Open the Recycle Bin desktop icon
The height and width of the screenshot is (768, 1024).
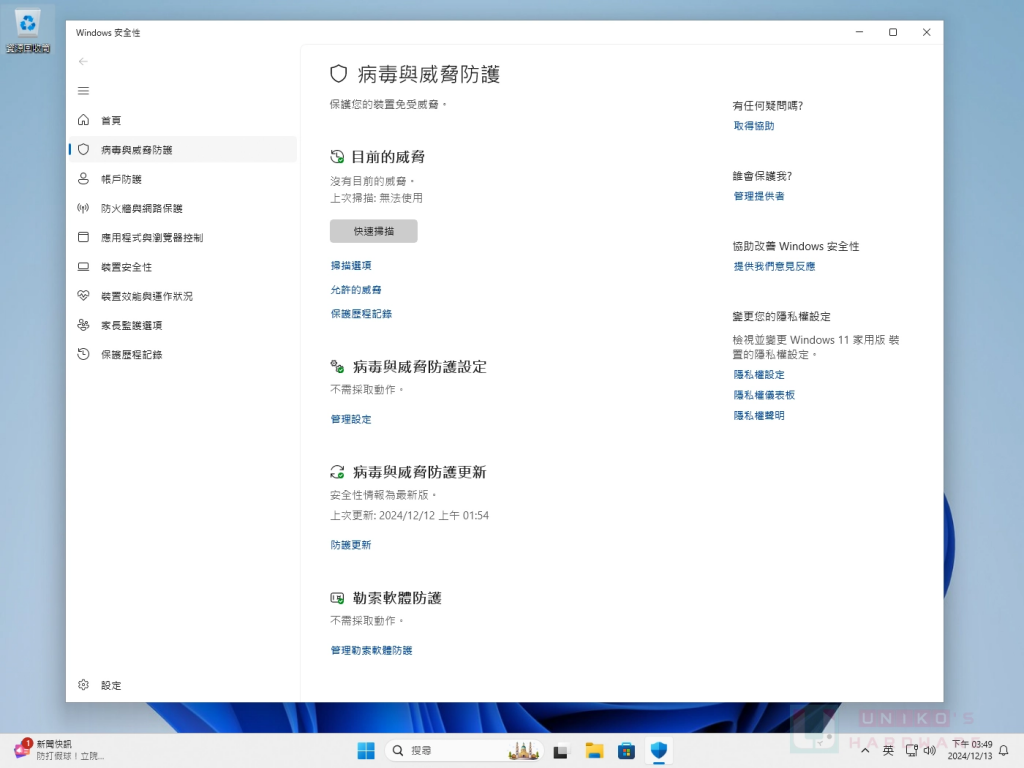pos(27,30)
